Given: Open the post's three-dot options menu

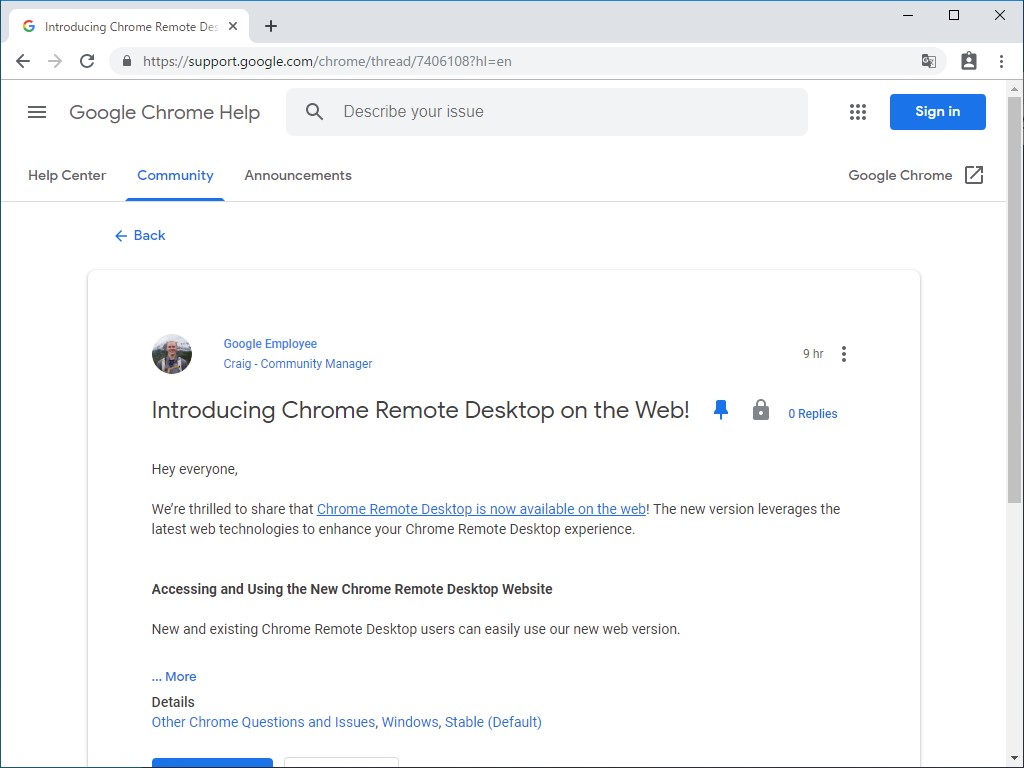Looking at the screenshot, I should tap(844, 354).
